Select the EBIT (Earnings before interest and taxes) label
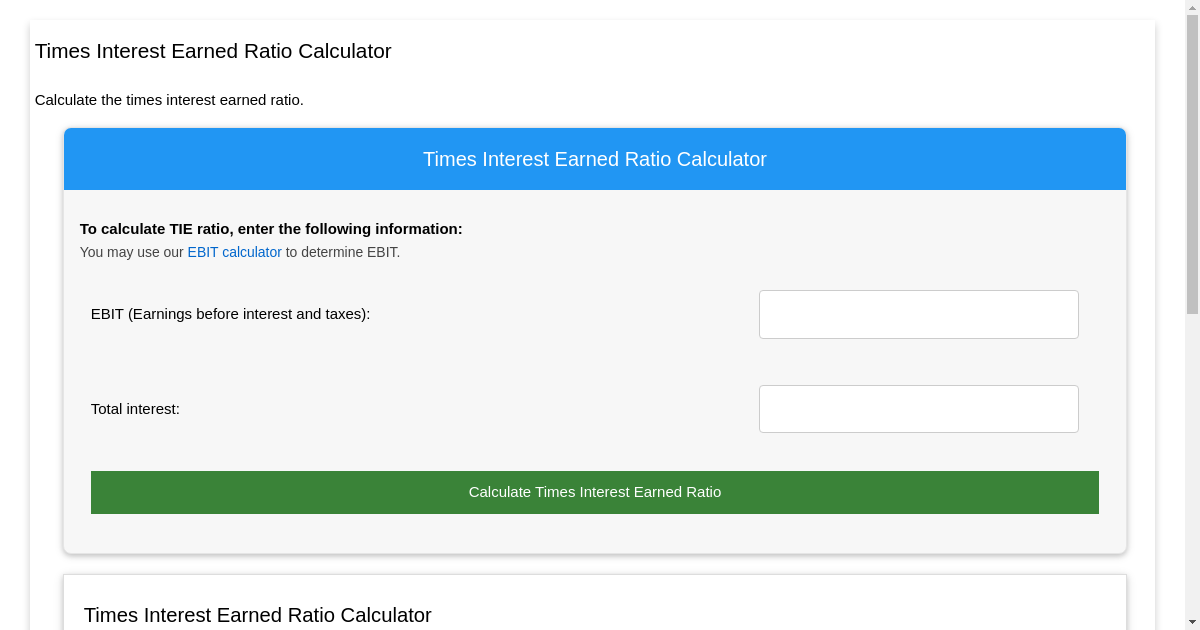The height and width of the screenshot is (630, 1200). tap(231, 314)
